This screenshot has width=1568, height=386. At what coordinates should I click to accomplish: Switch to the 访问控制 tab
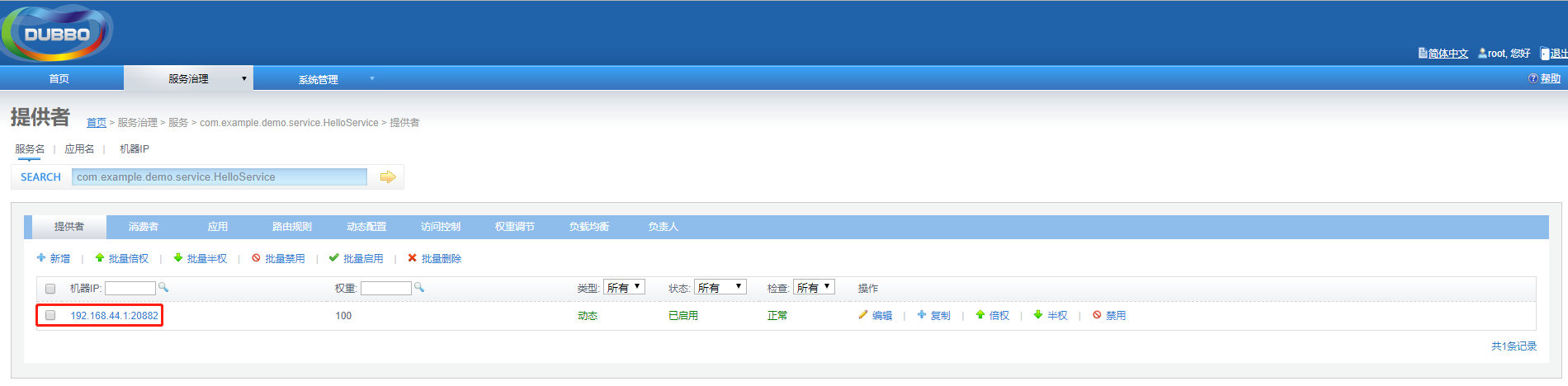click(x=441, y=227)
